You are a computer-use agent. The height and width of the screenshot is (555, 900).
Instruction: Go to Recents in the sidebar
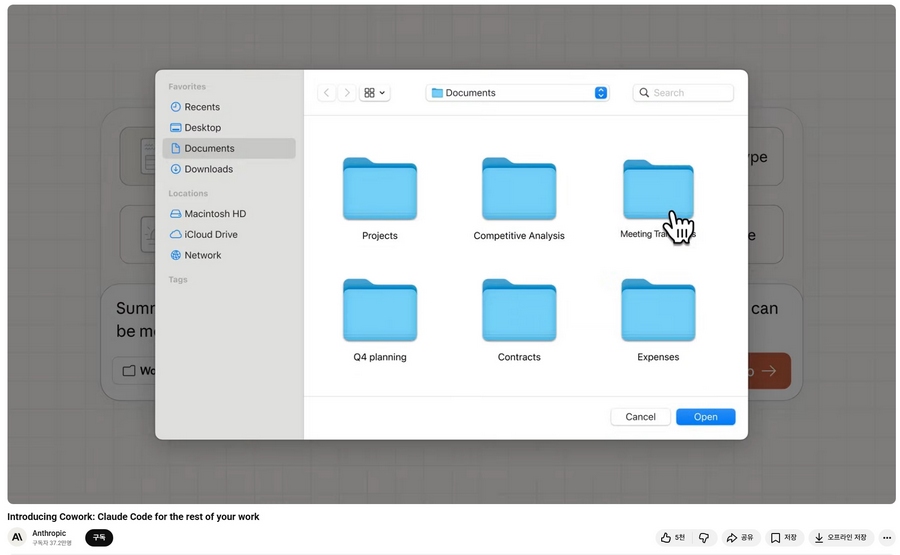201,107
